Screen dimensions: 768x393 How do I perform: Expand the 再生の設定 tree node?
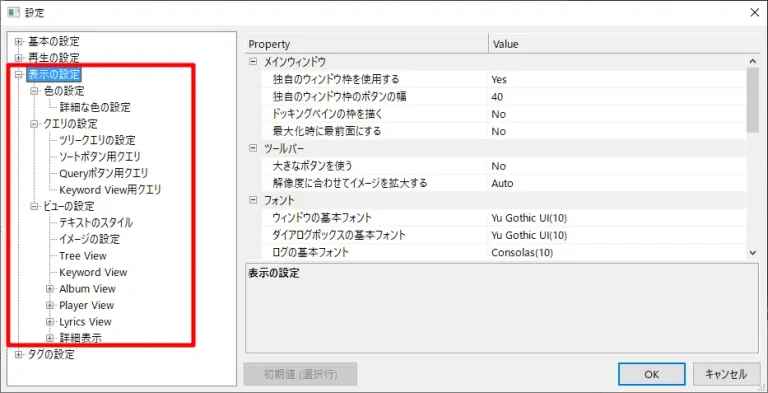click(19, 58)
